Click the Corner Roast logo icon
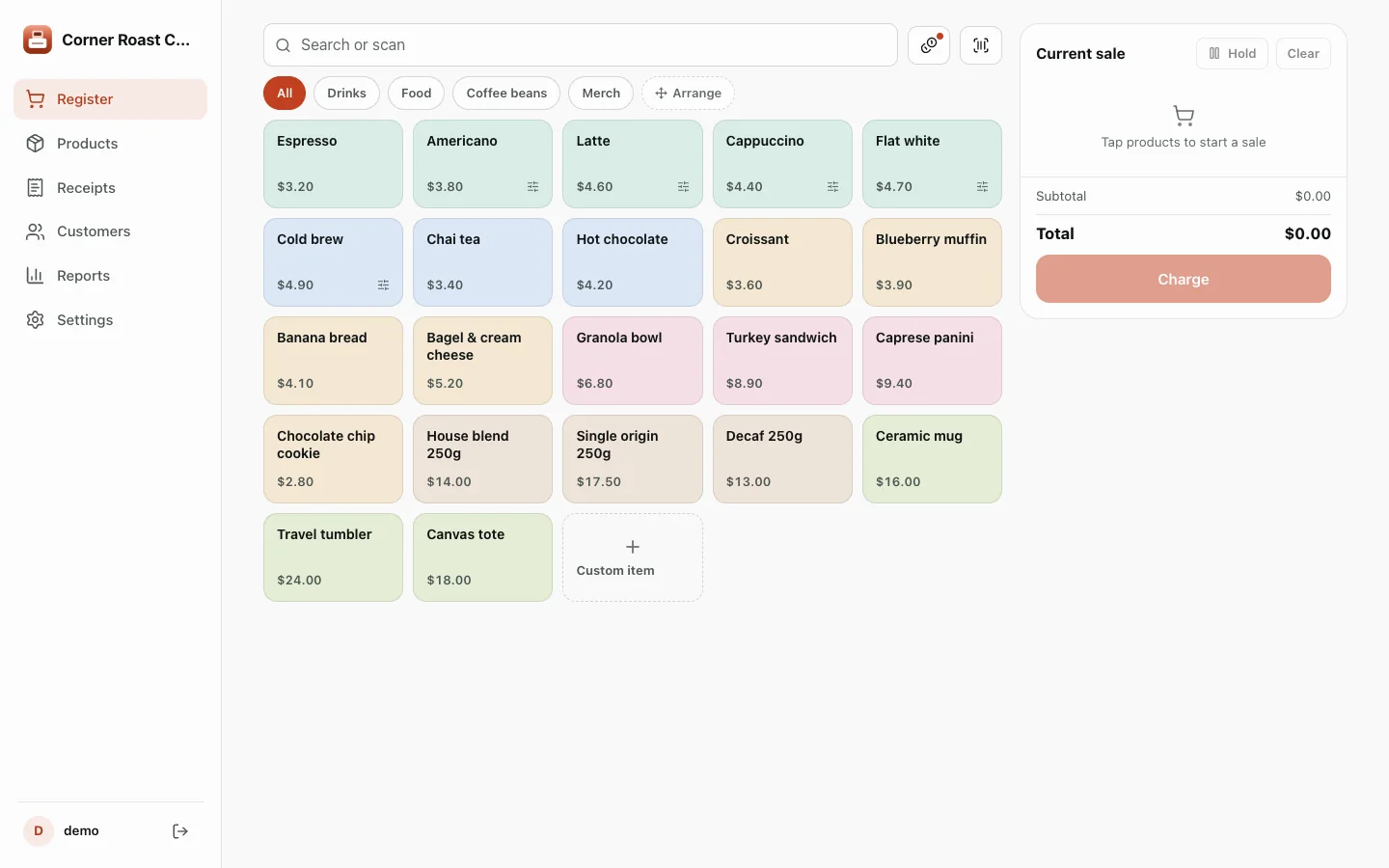Image resolution: width=1389 pixels, height=868 pixels. pyautogui.click(x=38, y=40)
